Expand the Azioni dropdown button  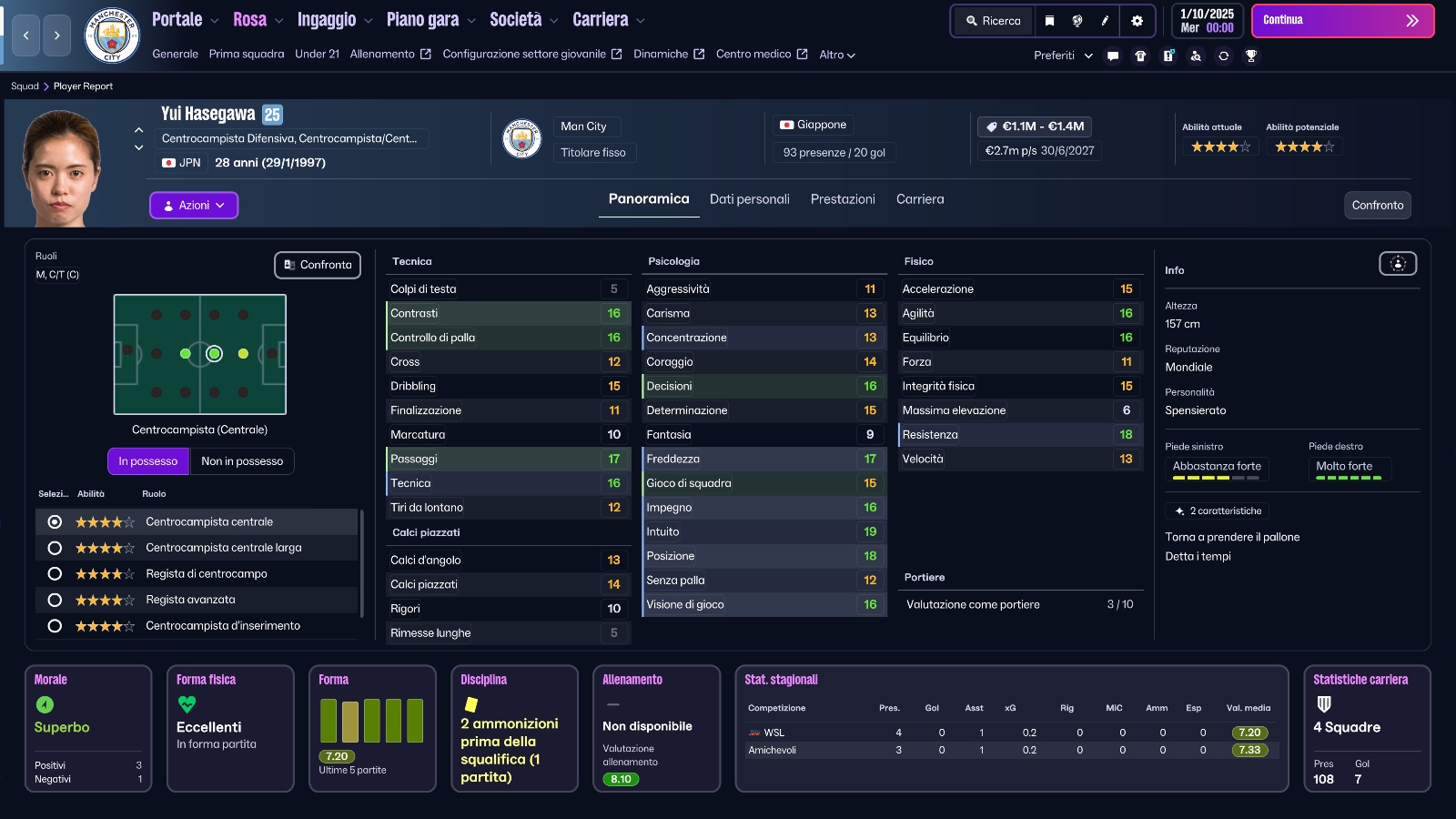click(194, 206)
